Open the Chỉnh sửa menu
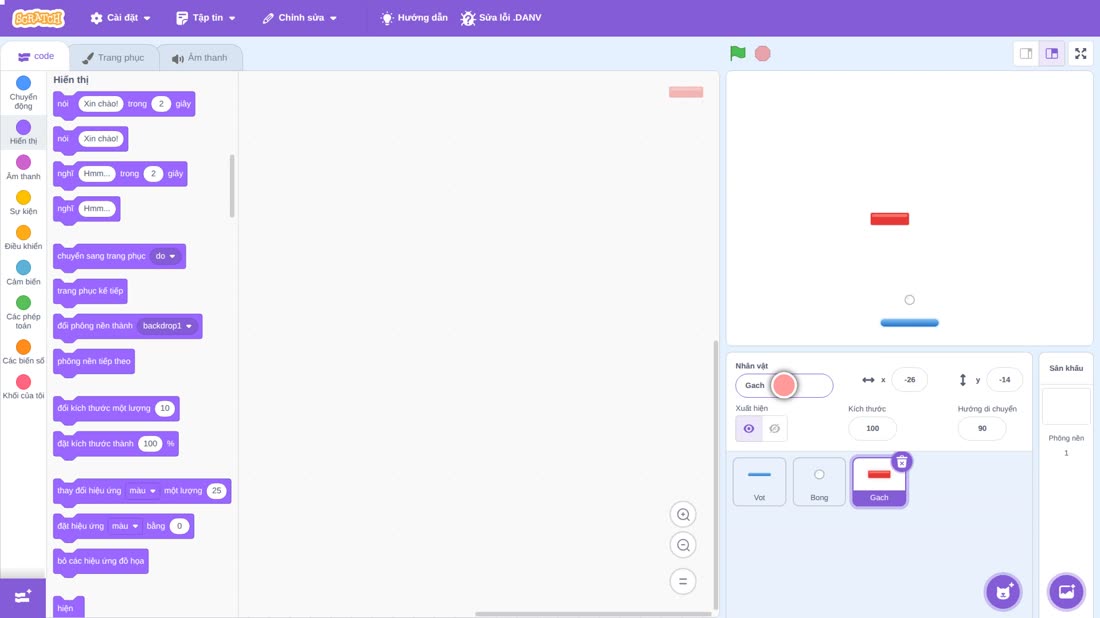 (x=300, y=18)
